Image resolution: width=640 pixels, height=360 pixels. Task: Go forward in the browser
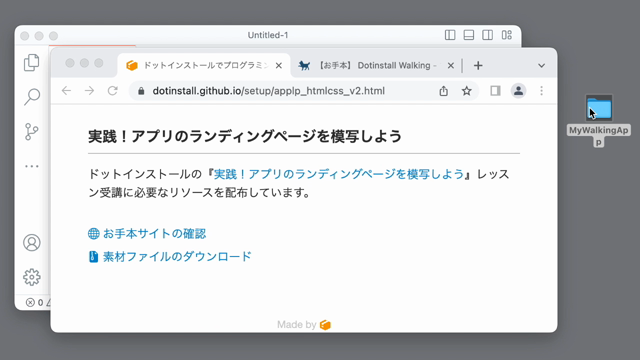[89, 91]
